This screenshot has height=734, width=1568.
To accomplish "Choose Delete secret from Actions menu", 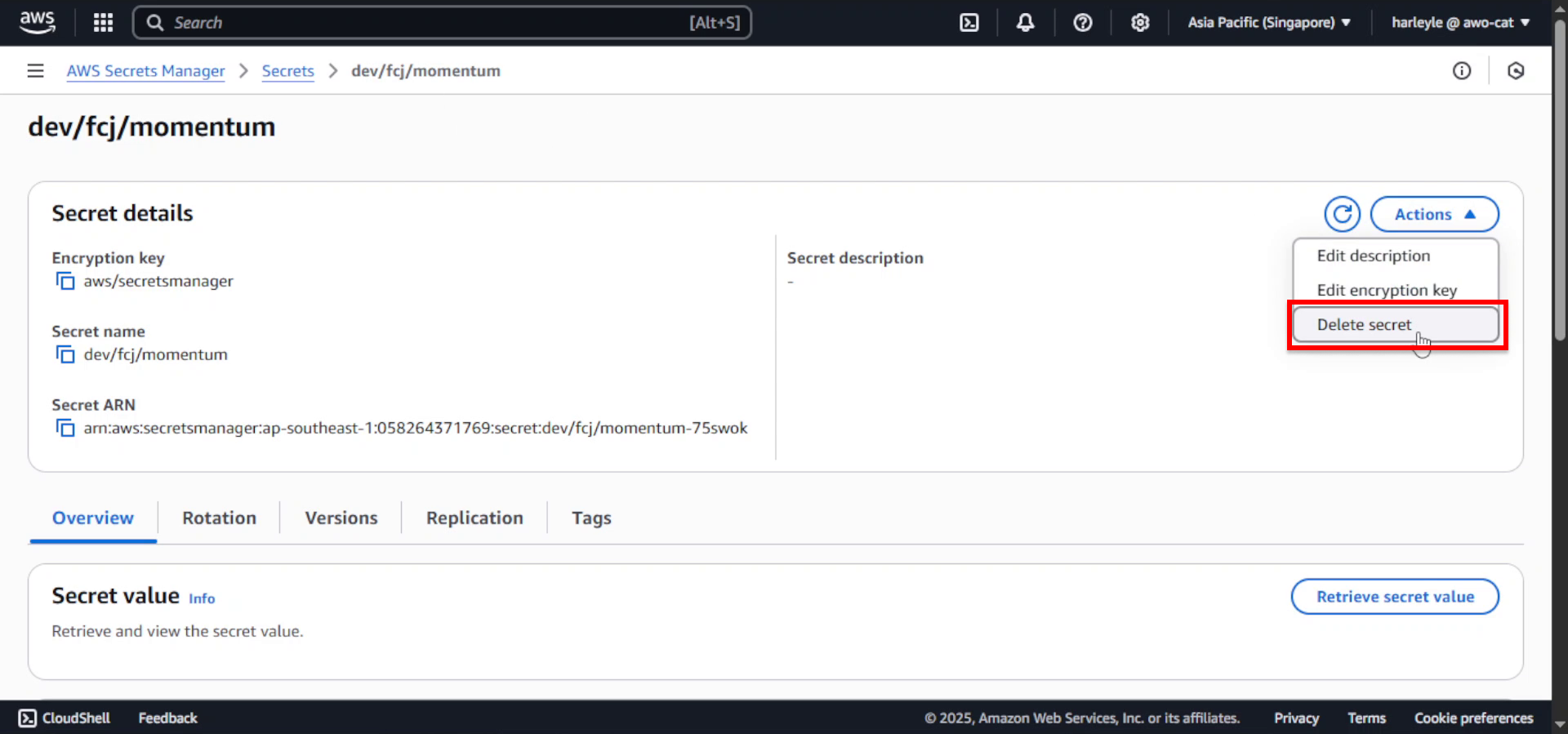I will pos(1395,324).
